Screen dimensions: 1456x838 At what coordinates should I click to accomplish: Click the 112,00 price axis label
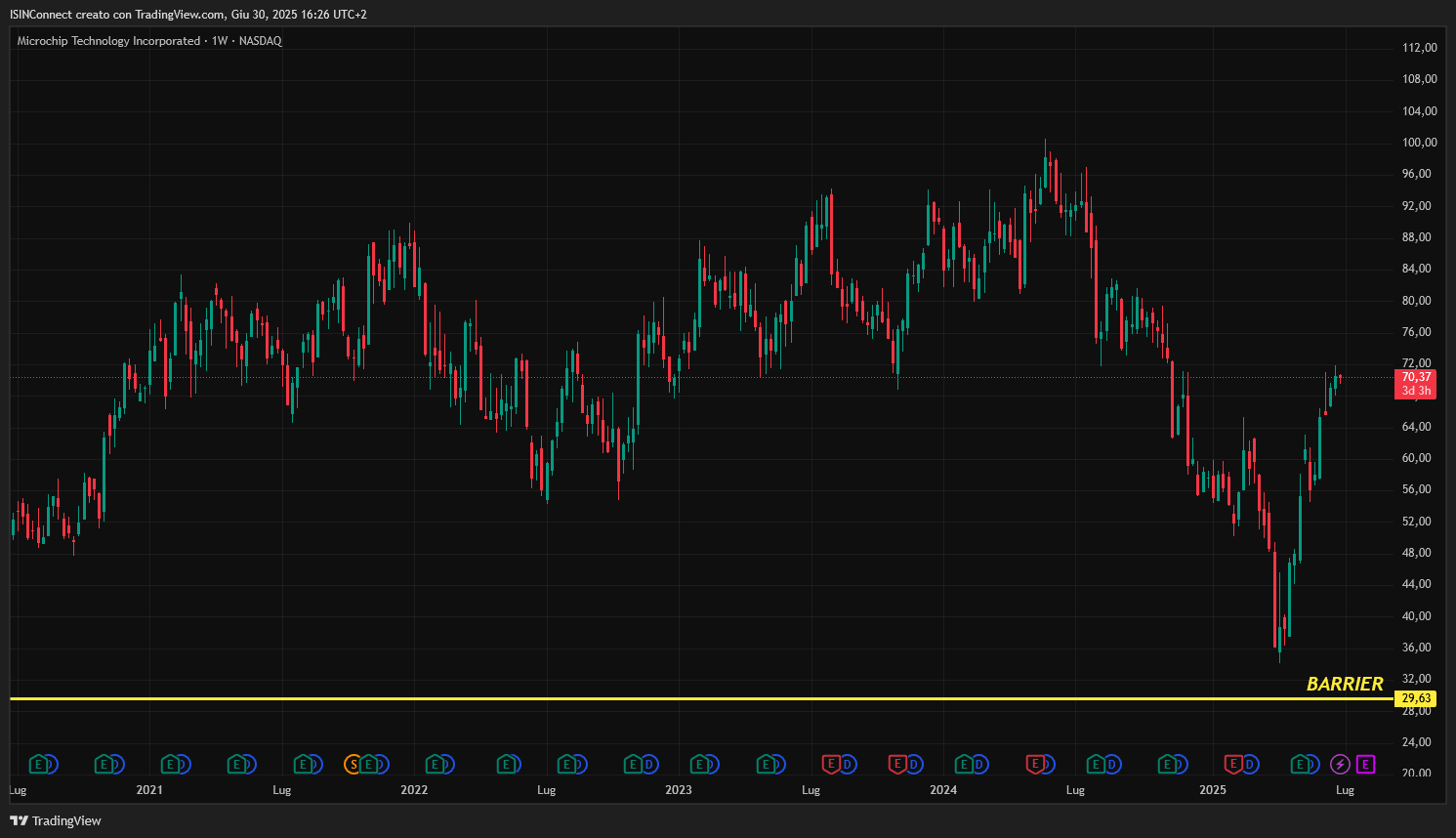point(1420,48)
